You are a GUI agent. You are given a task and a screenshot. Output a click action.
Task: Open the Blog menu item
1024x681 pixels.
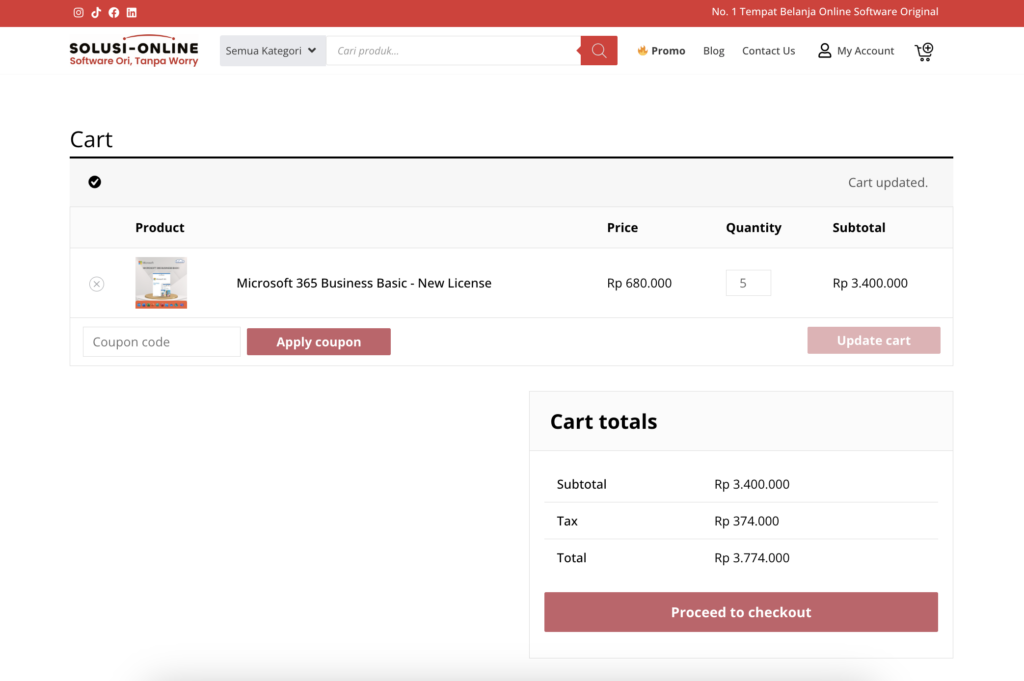click(713, 50)
